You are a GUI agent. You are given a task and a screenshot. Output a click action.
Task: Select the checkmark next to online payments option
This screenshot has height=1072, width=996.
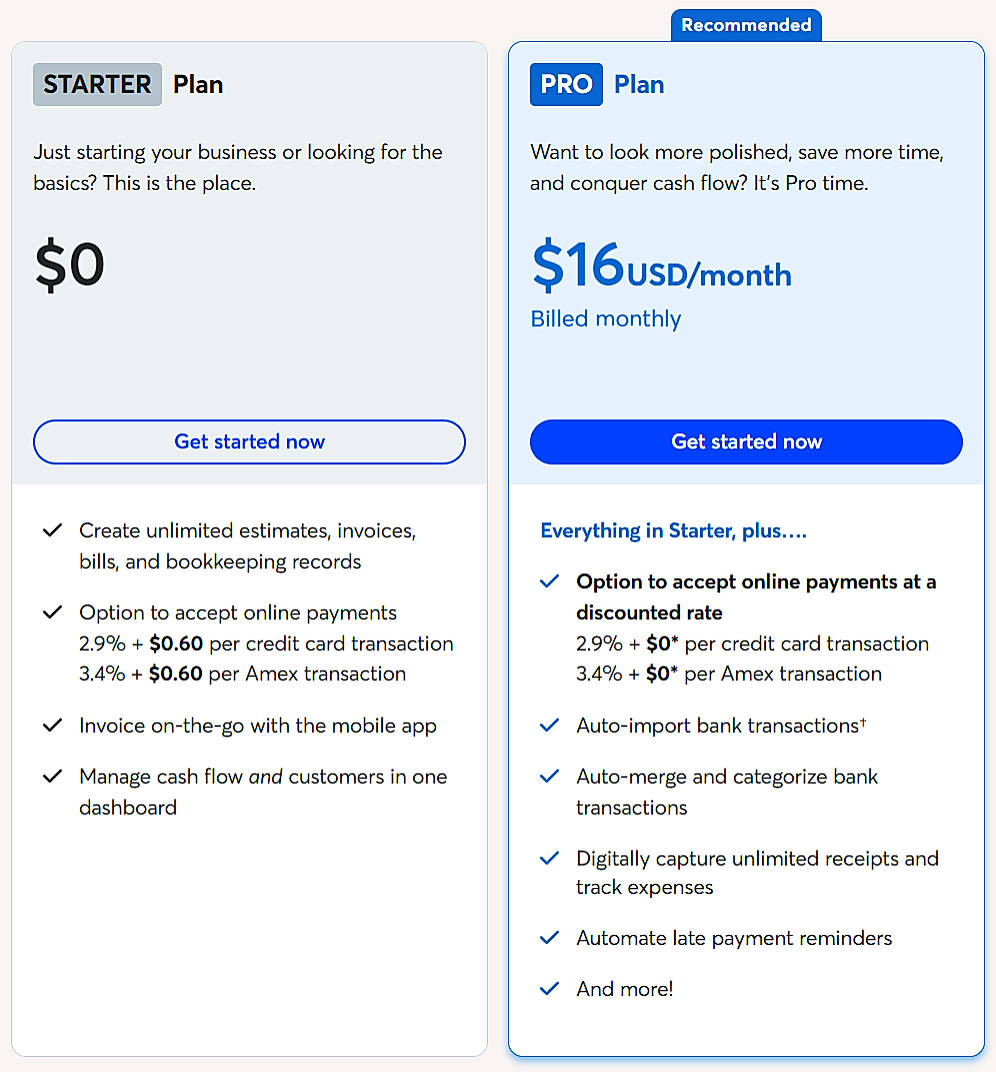(x=52, y=612)
